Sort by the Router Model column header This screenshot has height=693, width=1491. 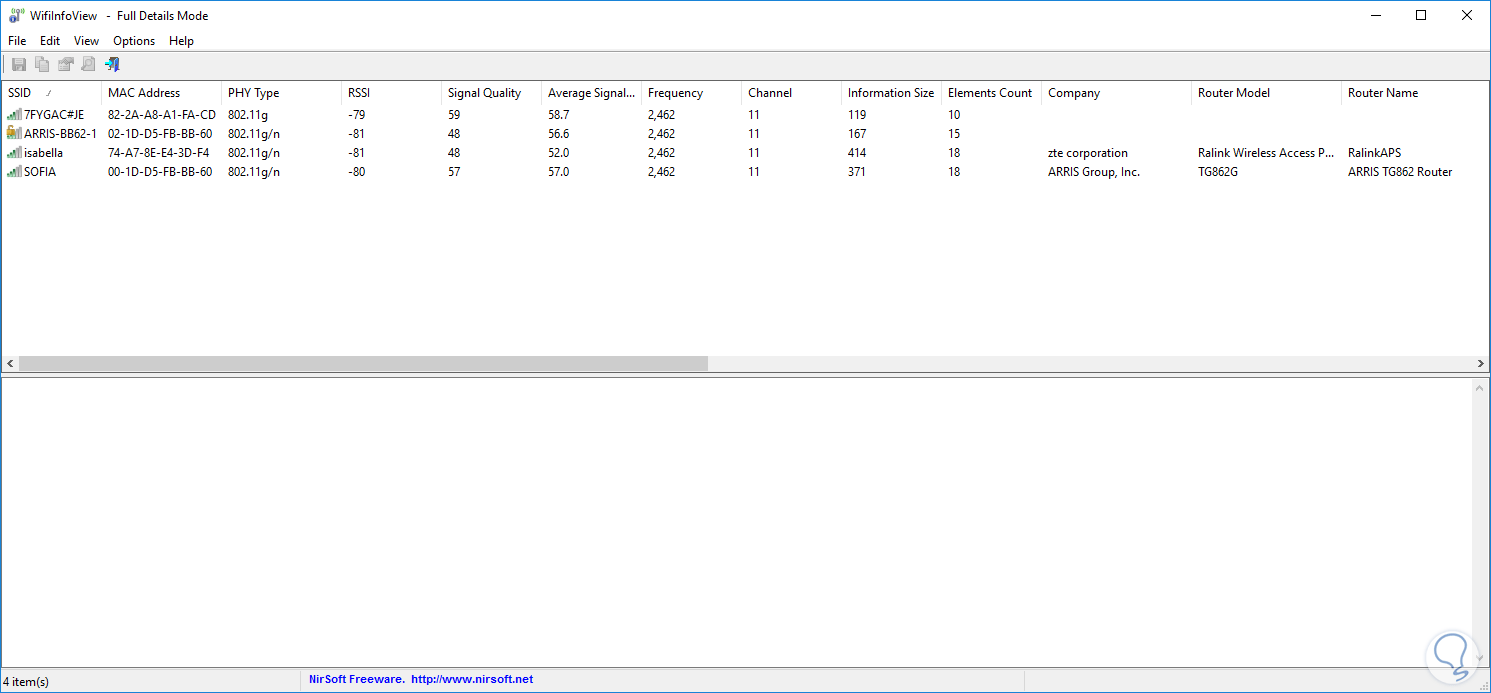(1266, 93)
